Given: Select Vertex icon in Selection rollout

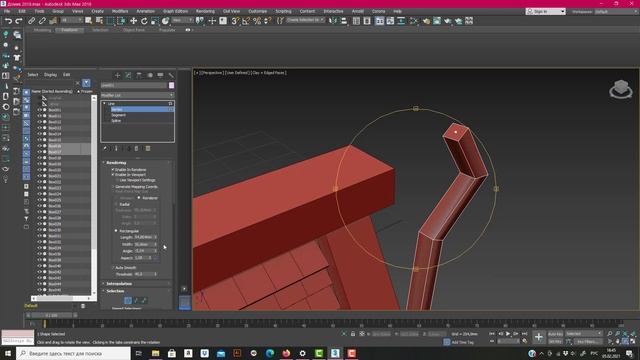Looking at the screenshot, I should 128,301.
